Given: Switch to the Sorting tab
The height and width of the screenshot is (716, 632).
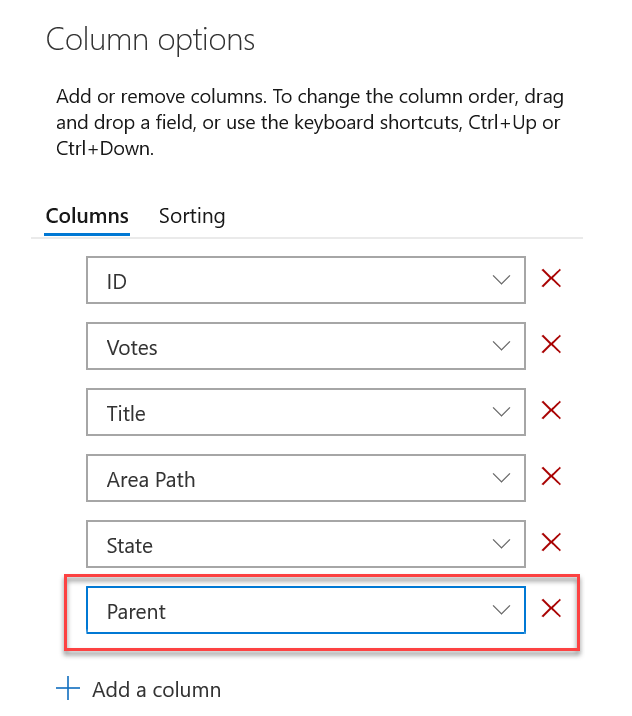Looking at the screenshot, I should [192, 216].
